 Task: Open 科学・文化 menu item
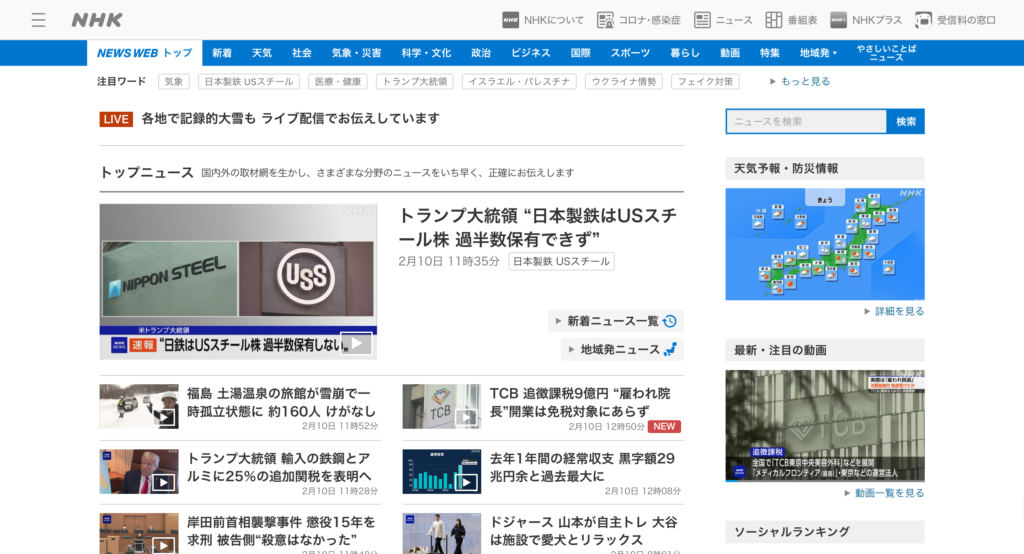point(426,53)
